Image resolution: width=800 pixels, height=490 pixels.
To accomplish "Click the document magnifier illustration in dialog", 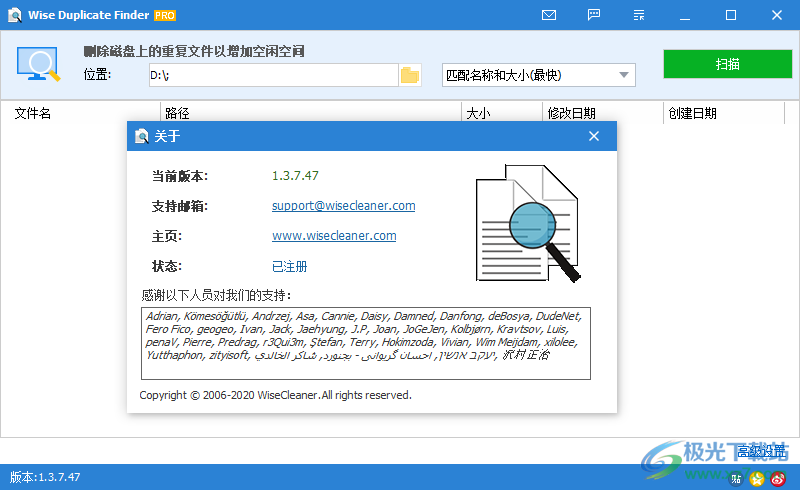I will [528, 223].
